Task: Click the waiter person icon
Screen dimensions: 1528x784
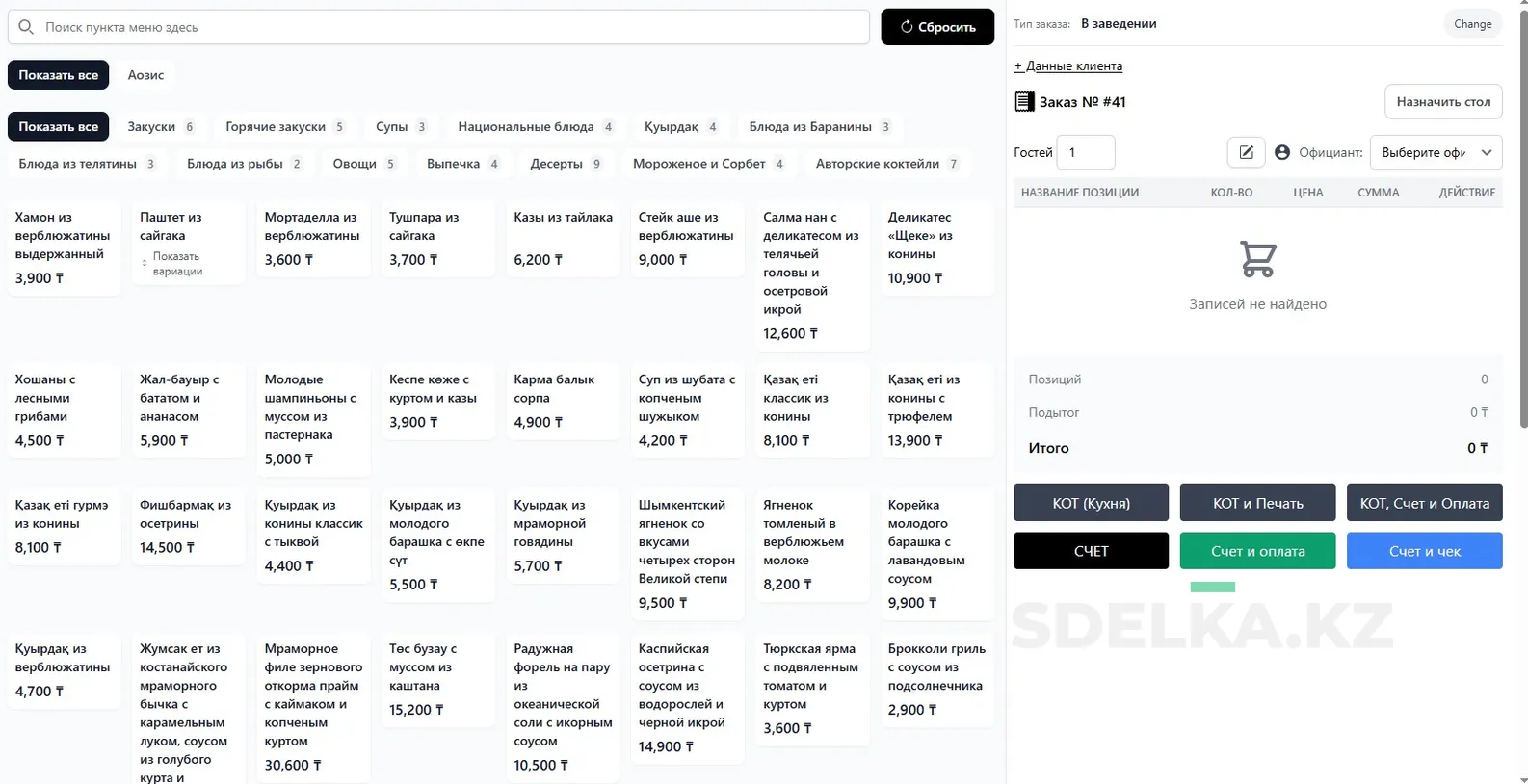Action: coord(1281,152)
